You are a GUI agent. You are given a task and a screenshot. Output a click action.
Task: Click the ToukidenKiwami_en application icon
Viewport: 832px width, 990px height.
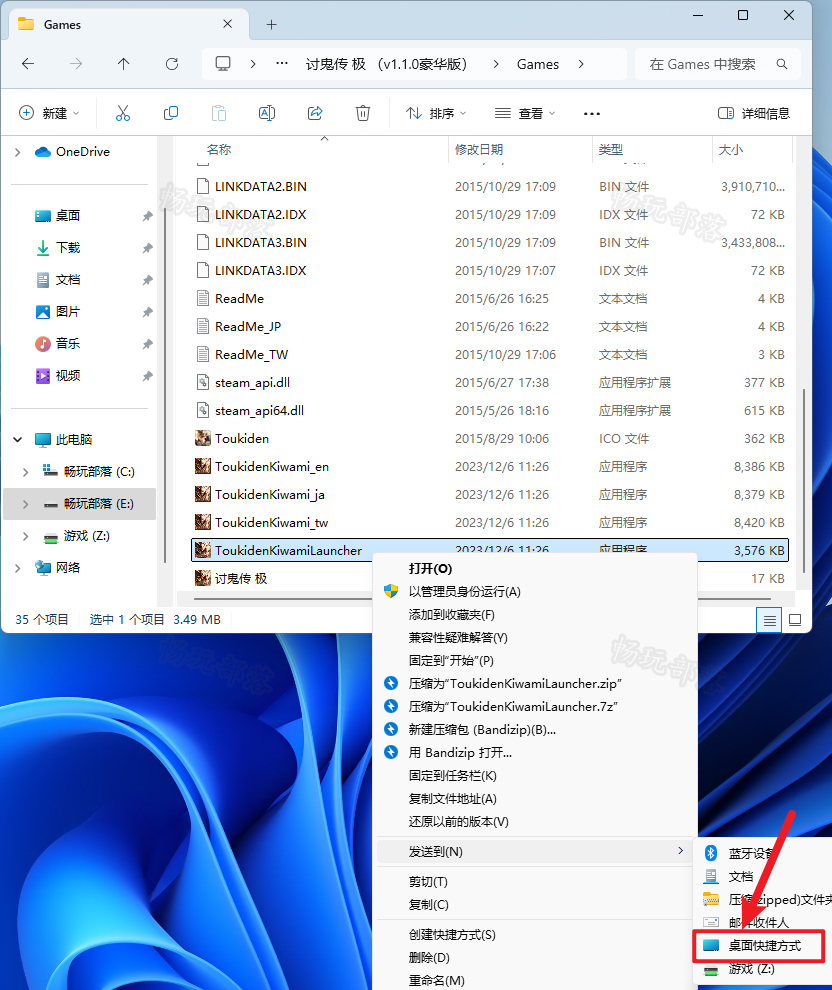pyautogui.click(x=203, y=467)
